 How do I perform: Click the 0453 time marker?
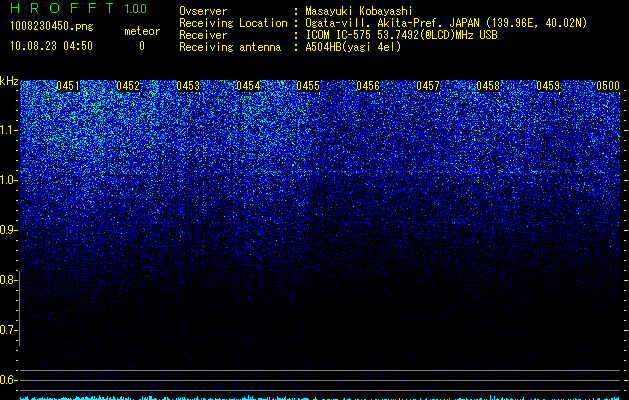point(188,86)
